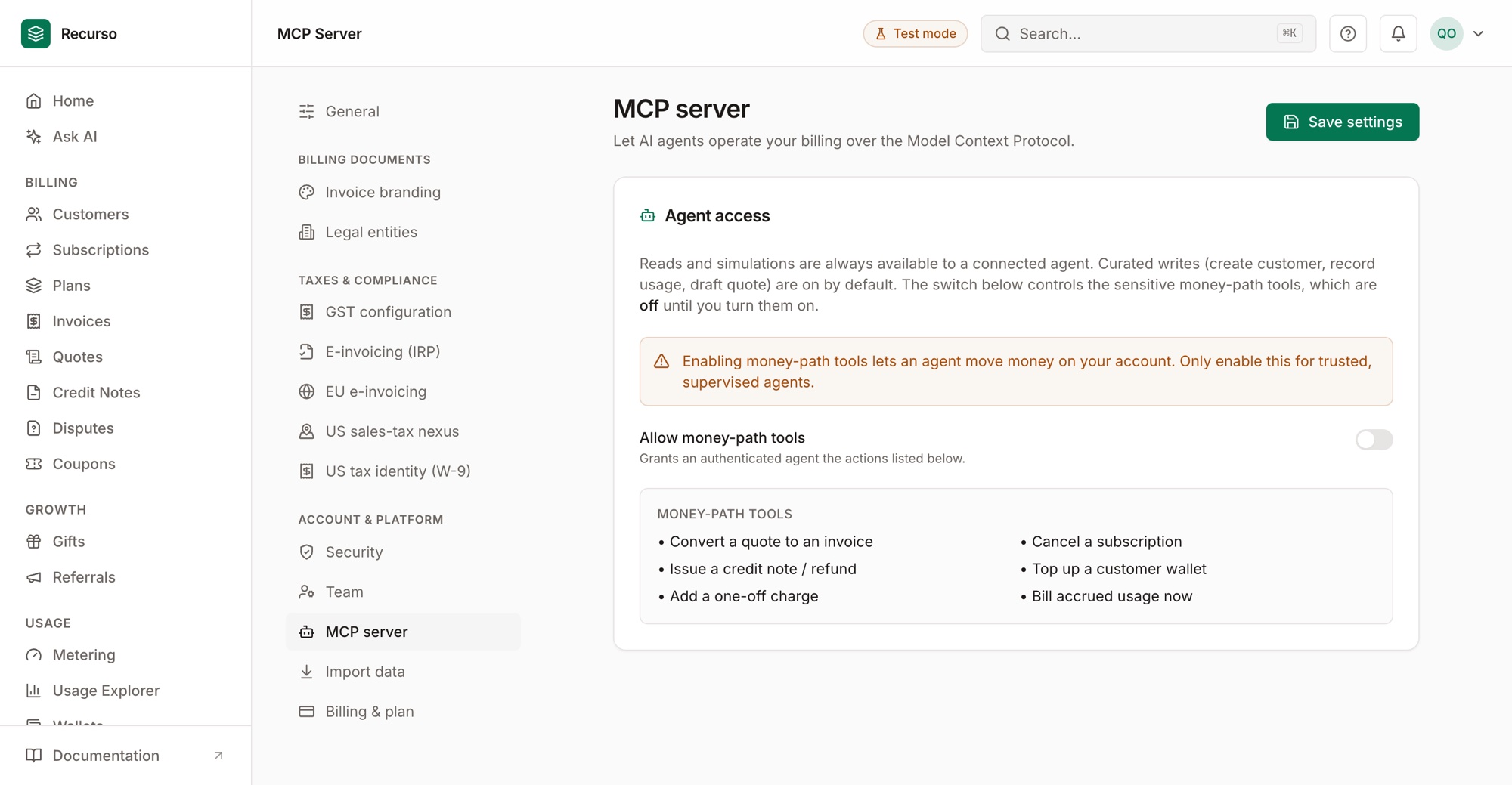
Task: Click the ⌘K shortcut badge
Action: pos(1290,33)
